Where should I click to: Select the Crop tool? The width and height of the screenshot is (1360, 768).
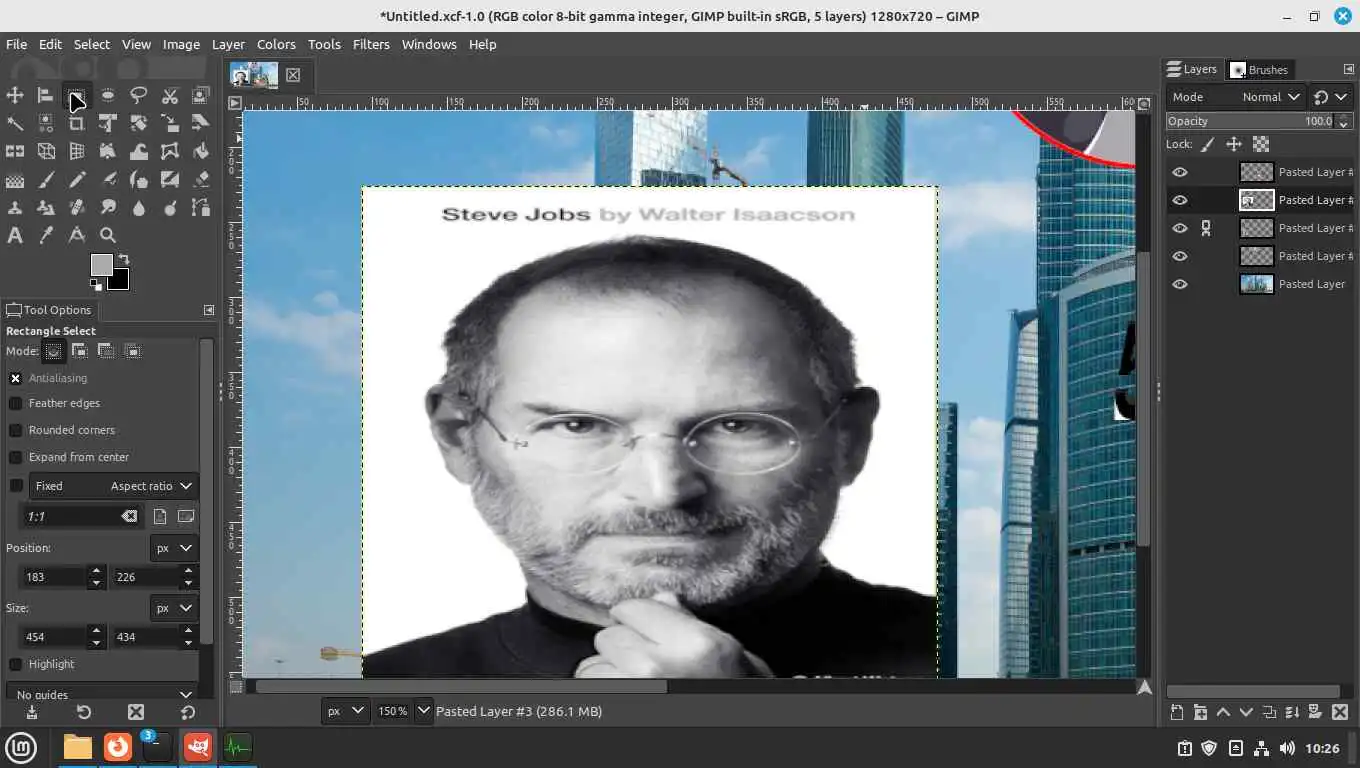click(77, 123)
